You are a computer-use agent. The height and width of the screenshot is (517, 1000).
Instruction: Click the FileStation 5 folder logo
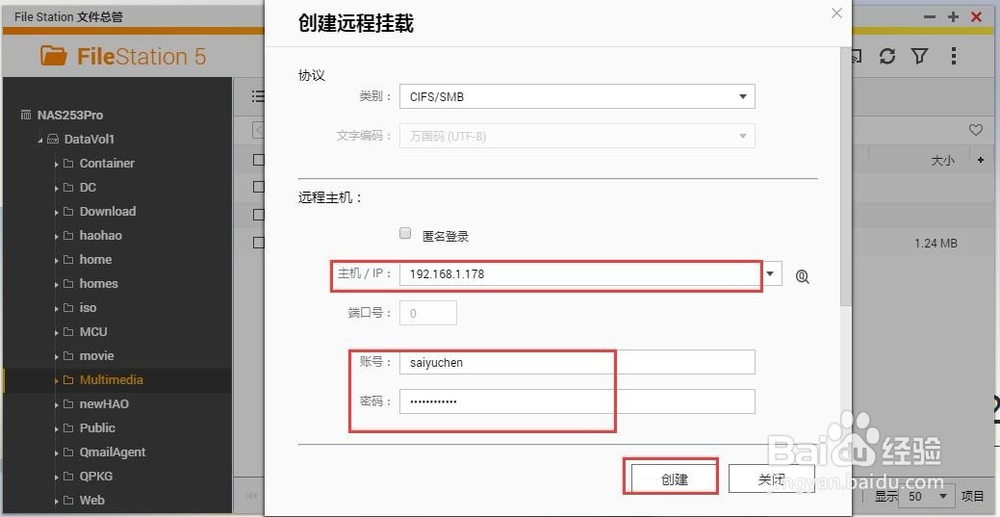coord(54,55)
